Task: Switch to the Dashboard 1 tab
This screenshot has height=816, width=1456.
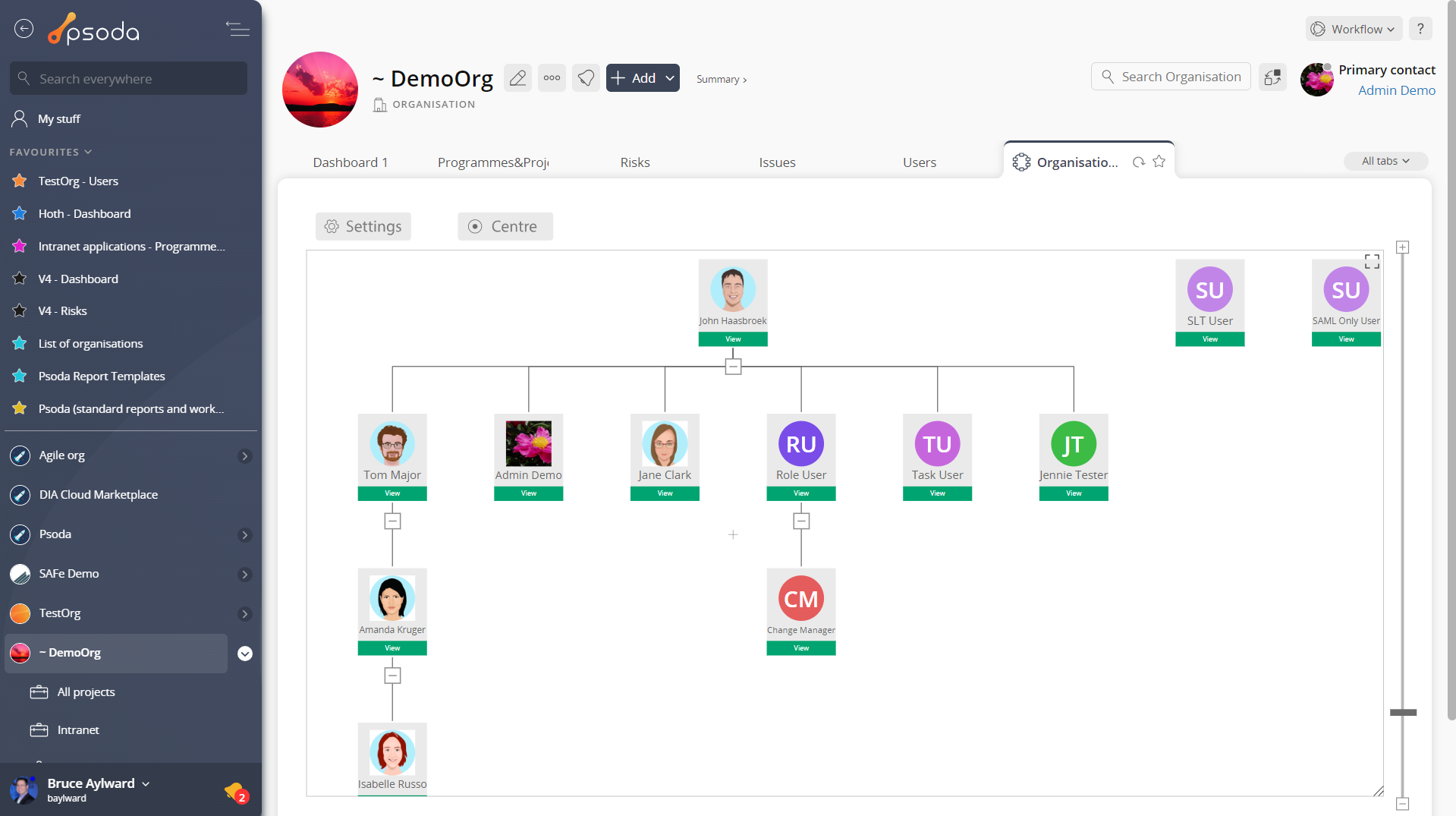Action: [351, 162]
